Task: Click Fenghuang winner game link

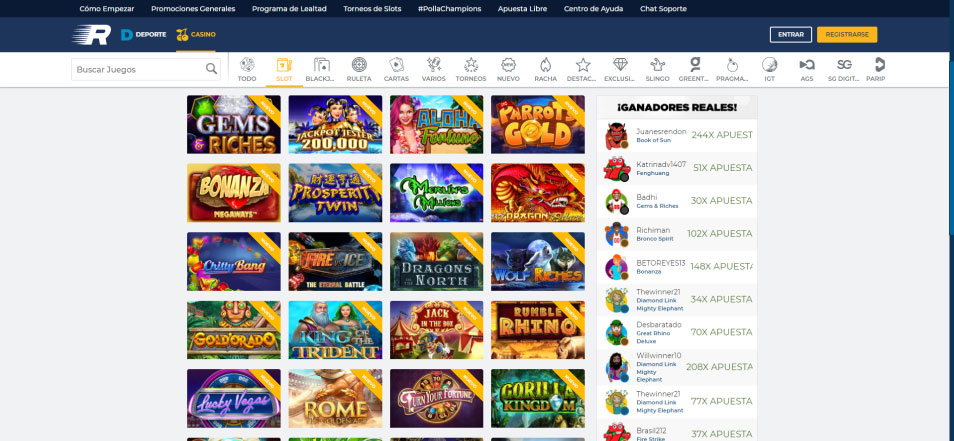Action: point(652,173)
